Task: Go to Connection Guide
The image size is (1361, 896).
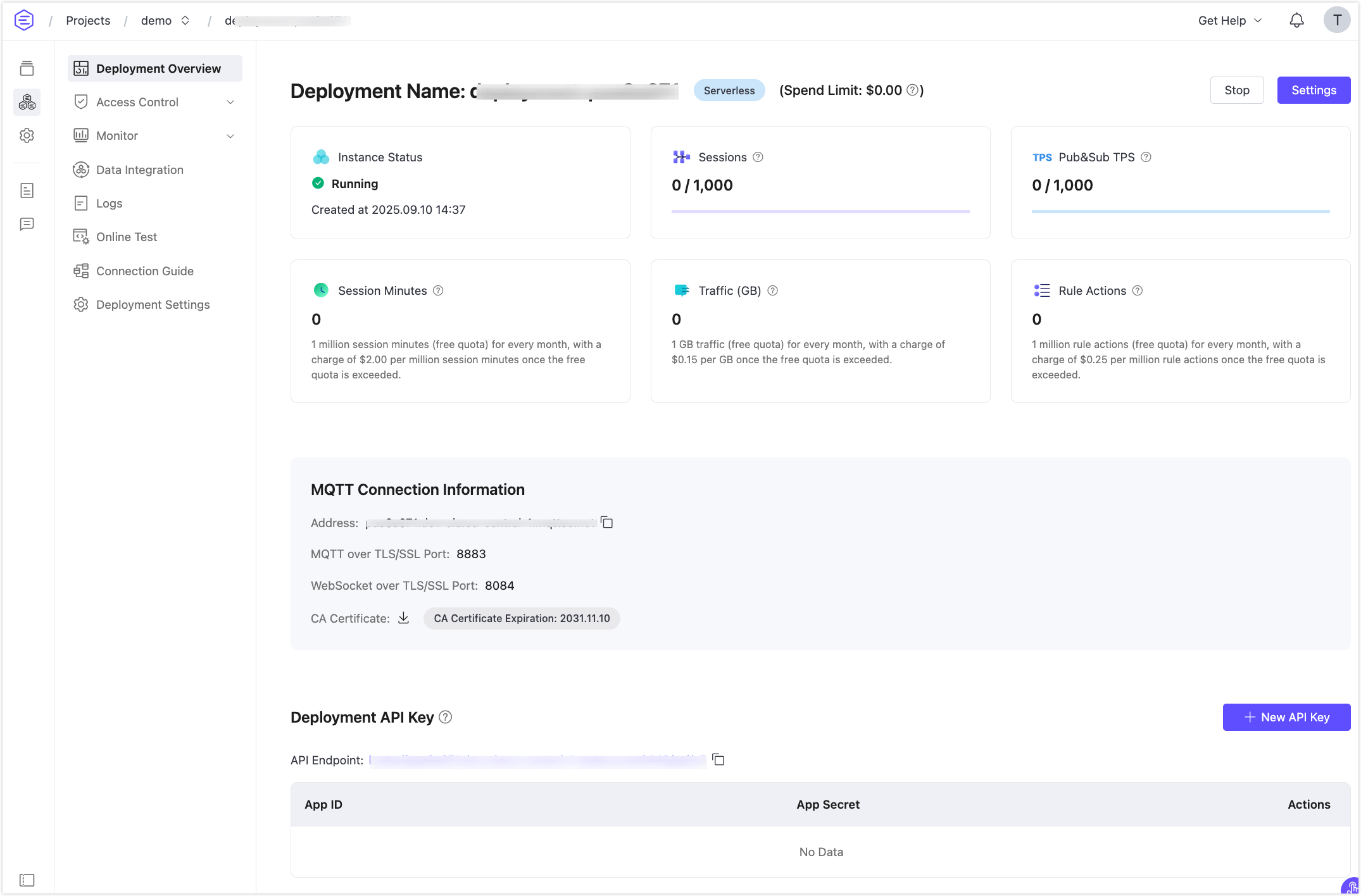Action: 144,271
